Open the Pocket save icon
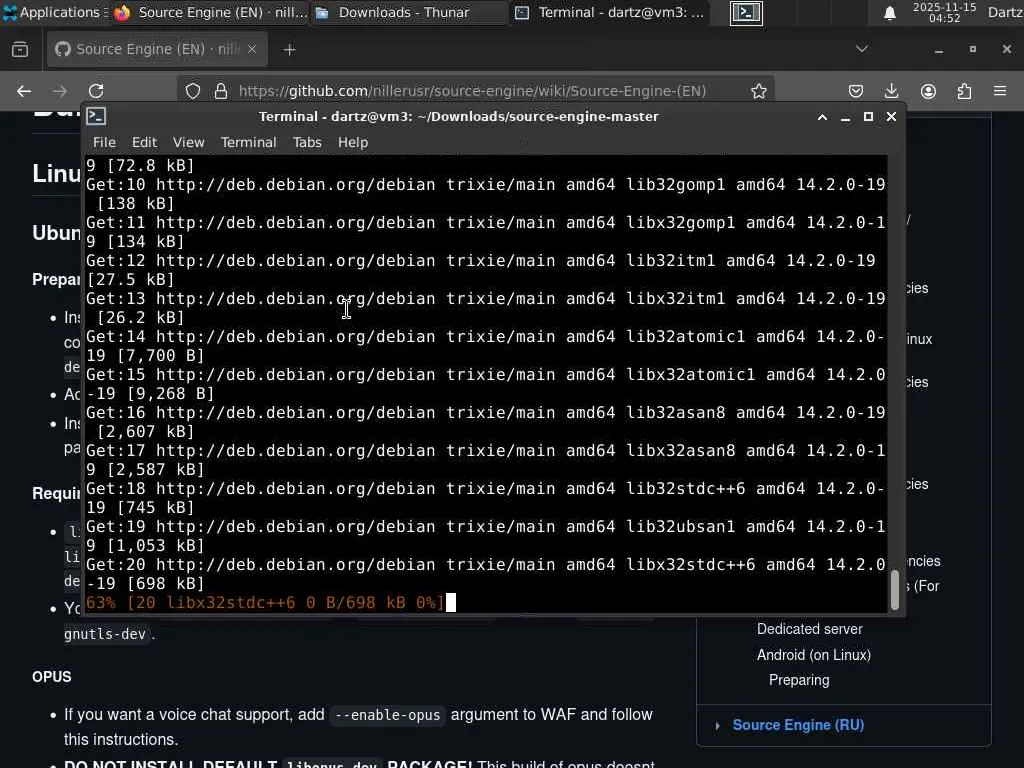Screen dimensions: 1024x768 point(856,91)
